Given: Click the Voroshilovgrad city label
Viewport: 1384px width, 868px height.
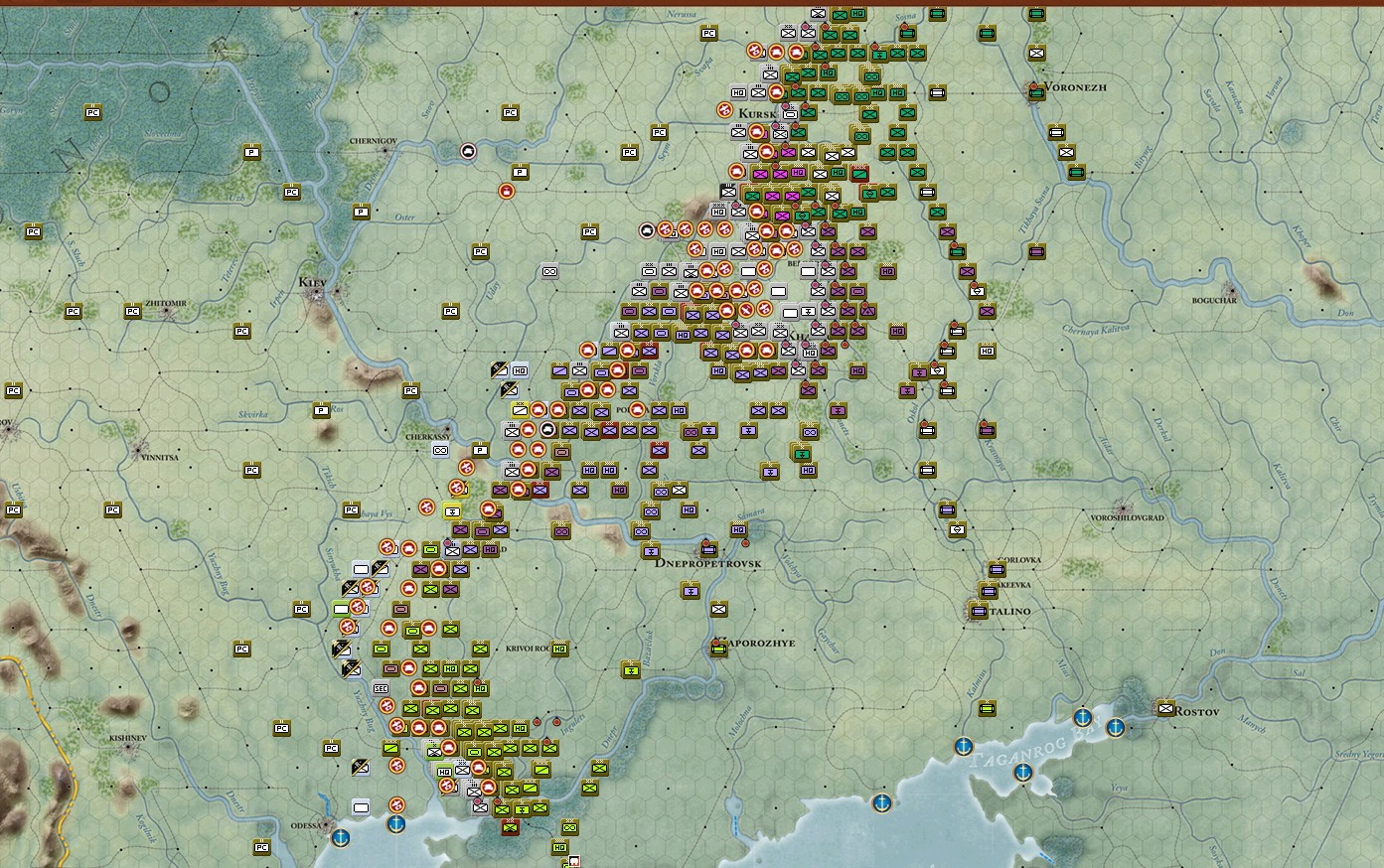Looking at the screenshot, I should (1126, 517).
